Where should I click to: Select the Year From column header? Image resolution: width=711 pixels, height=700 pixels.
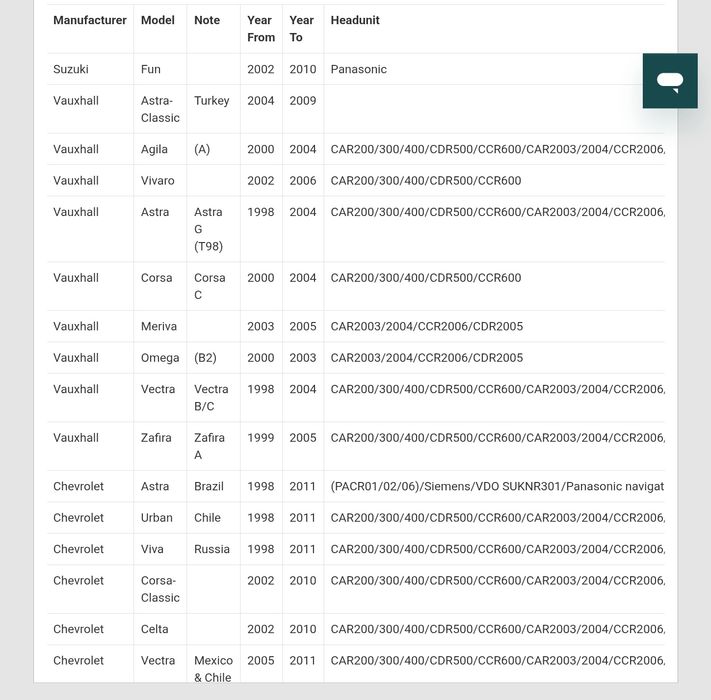point(261,29)
